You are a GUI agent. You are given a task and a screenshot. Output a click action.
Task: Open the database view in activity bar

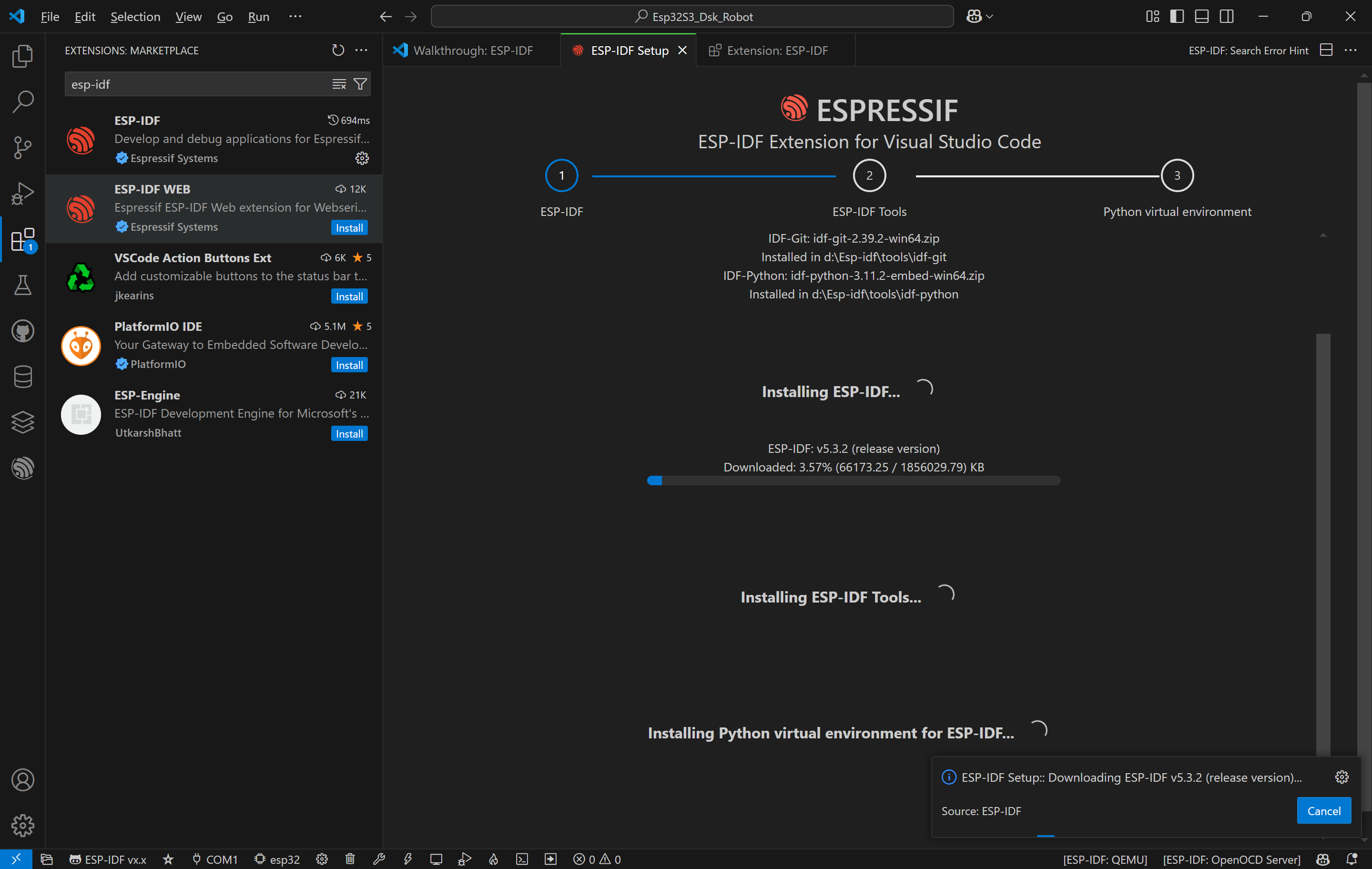(x=22, y=377)
